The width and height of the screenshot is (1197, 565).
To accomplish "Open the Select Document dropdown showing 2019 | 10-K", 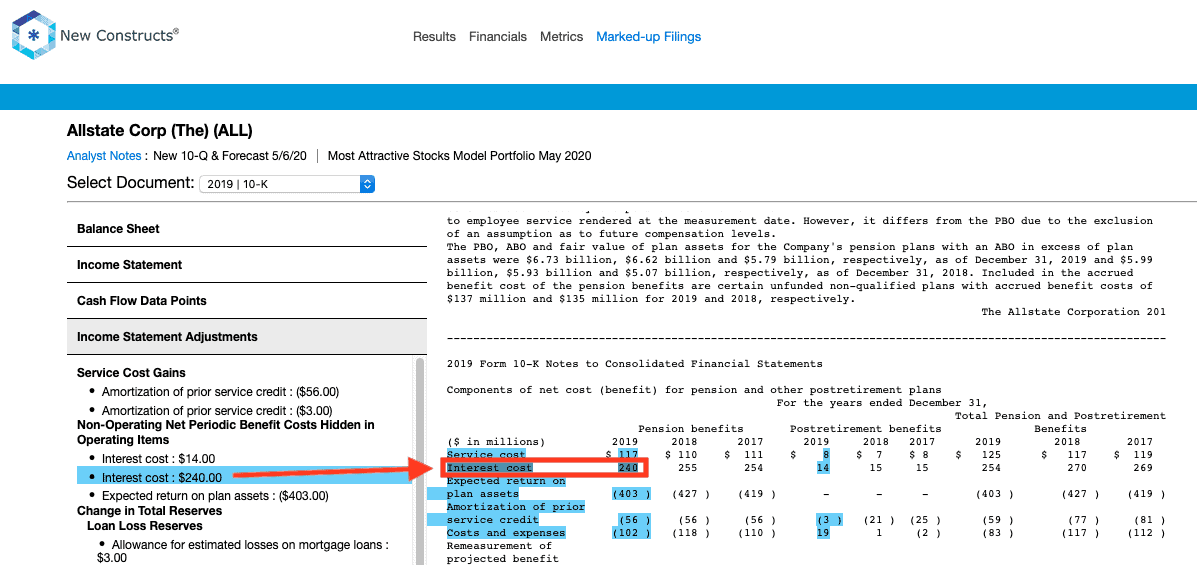I will tap(286, 184).
